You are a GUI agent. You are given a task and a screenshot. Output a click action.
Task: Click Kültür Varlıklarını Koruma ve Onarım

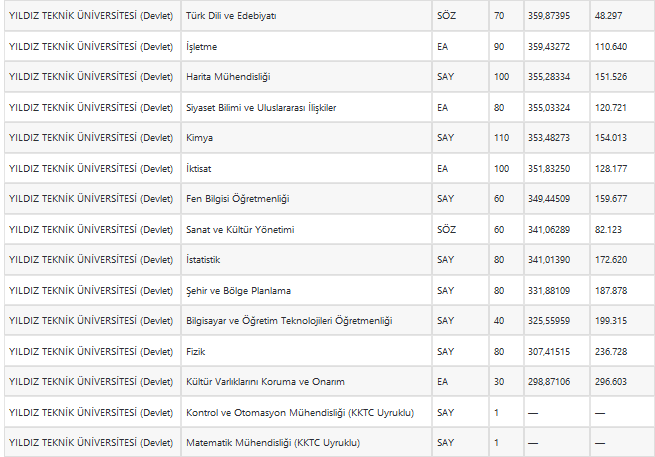click(266, 382)
